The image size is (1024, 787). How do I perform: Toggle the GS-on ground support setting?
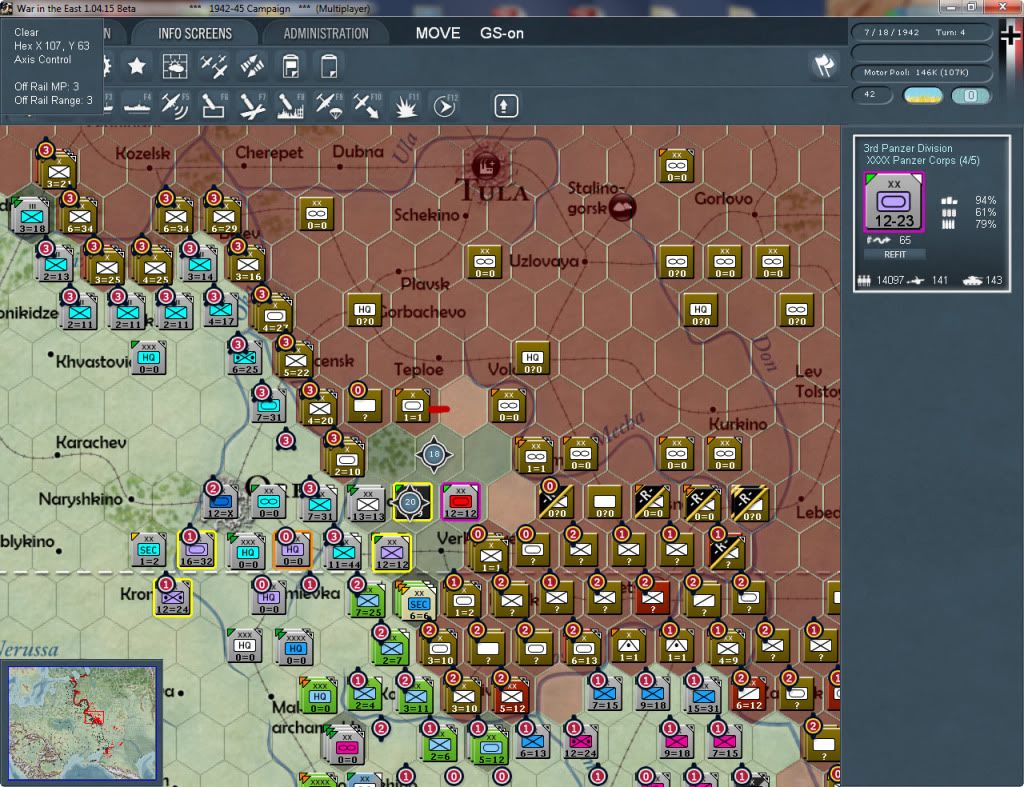pos(502,33)
